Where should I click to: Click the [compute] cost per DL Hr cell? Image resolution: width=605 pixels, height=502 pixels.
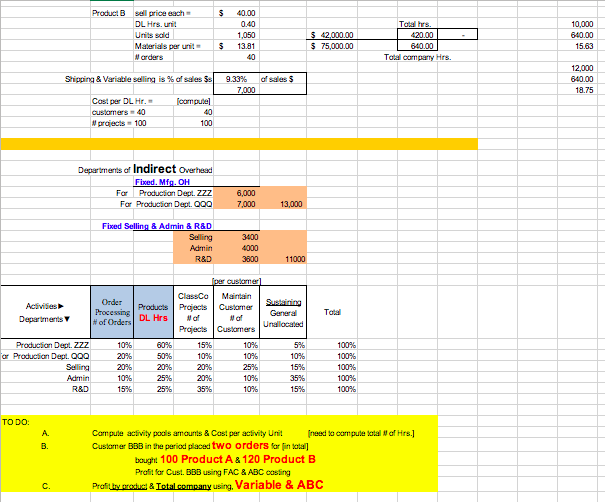pos(193,101)
